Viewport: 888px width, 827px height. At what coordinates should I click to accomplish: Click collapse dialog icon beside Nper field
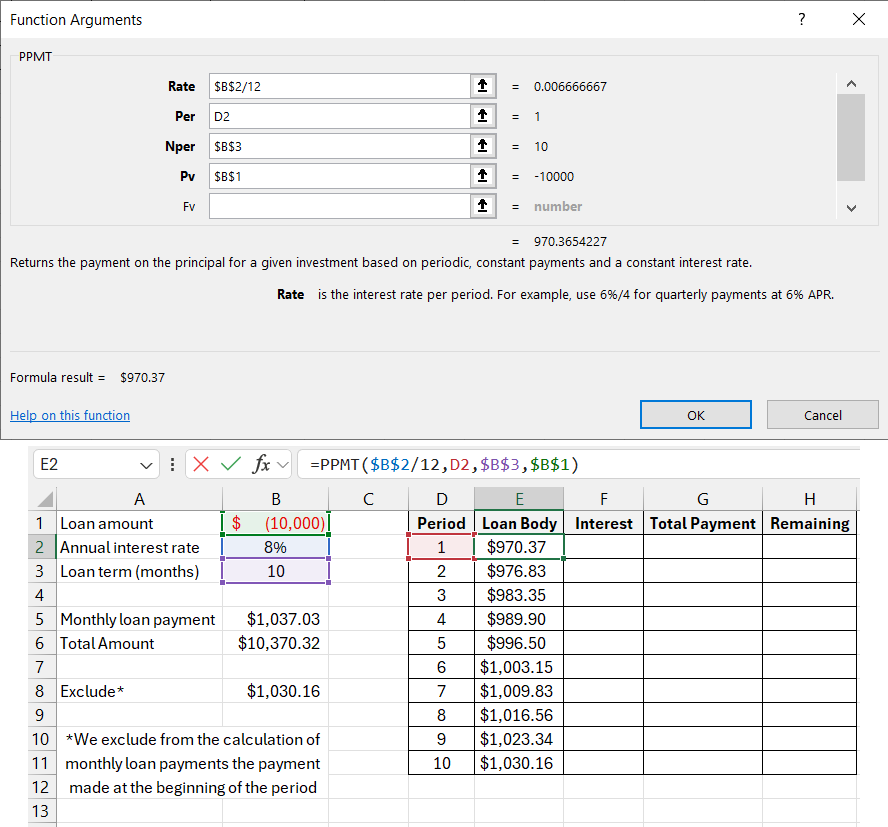(x=483, y=146)
